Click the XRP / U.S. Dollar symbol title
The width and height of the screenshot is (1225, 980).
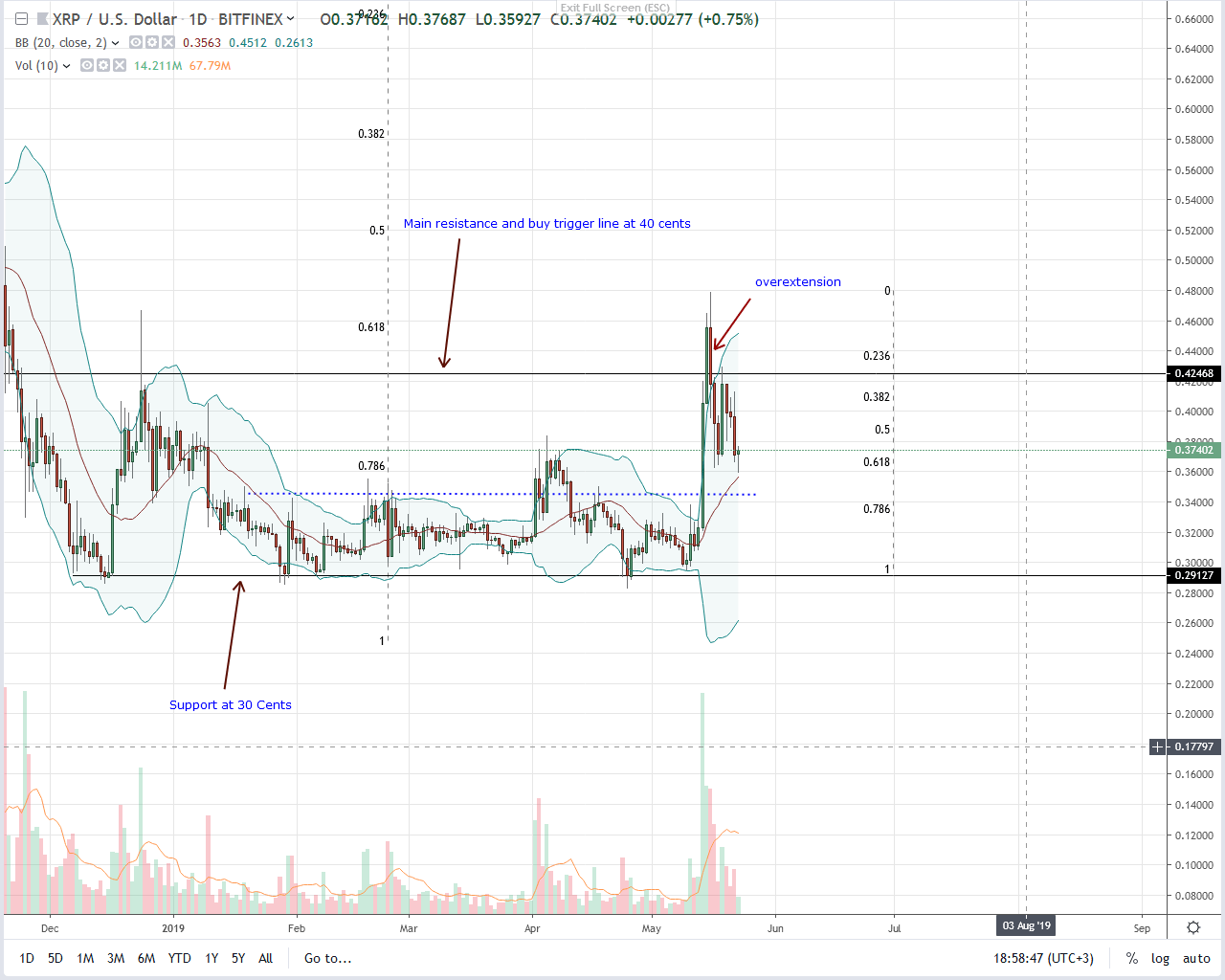point(115,19)
